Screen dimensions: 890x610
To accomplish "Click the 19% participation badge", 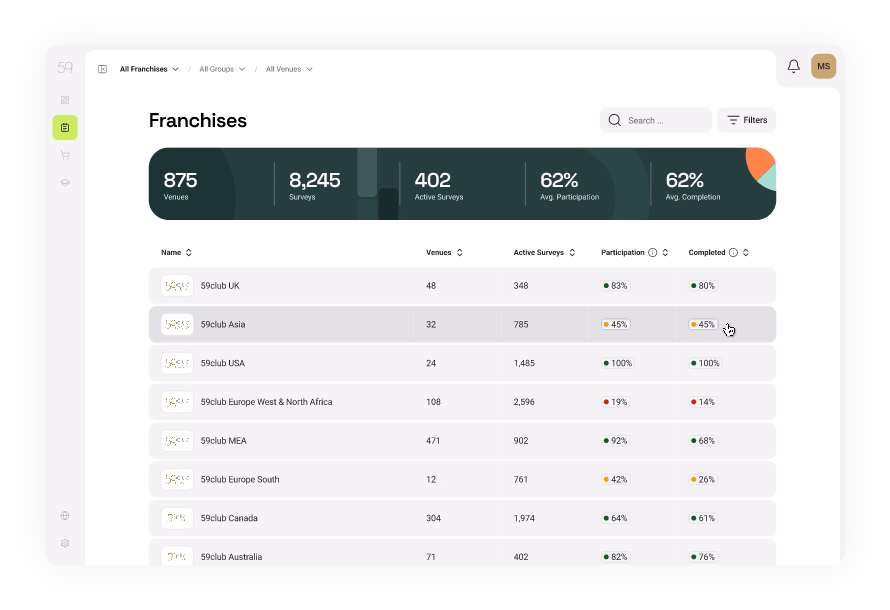I will (615, 402).
